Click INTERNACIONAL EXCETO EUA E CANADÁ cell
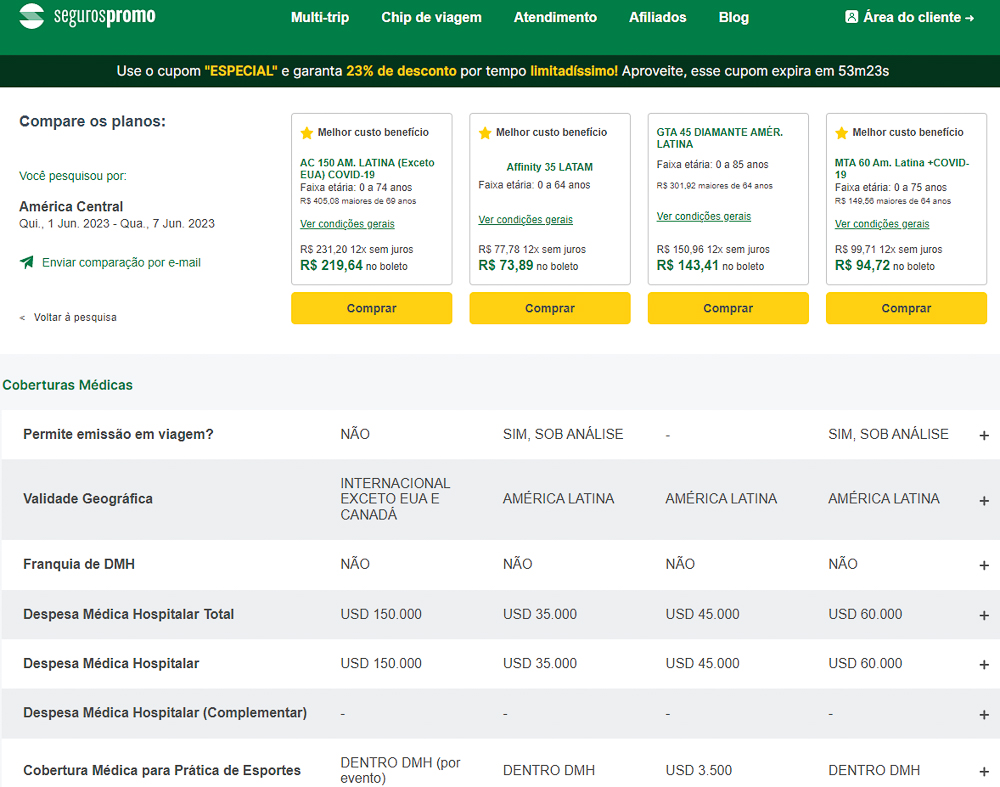 point(395,499)
